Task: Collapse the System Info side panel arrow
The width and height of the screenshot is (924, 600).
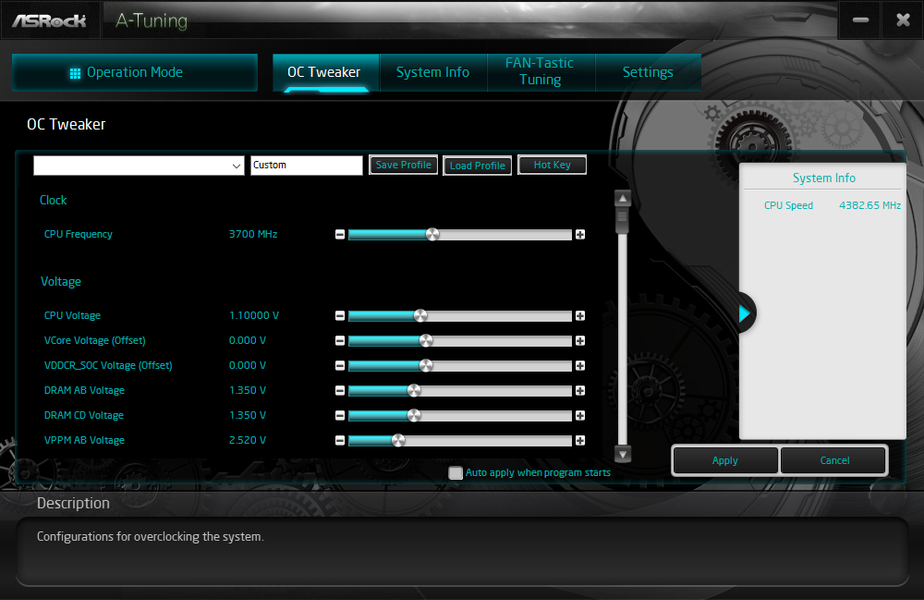Action: coord(744,314)
